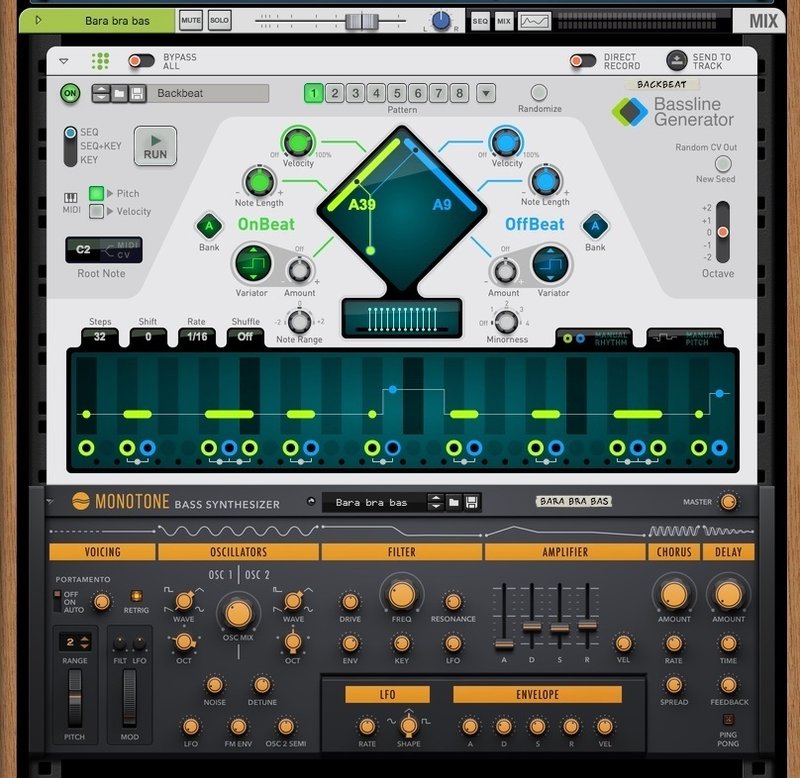
Task: Click the Note Range knob
Action: [x=299, y=322]
